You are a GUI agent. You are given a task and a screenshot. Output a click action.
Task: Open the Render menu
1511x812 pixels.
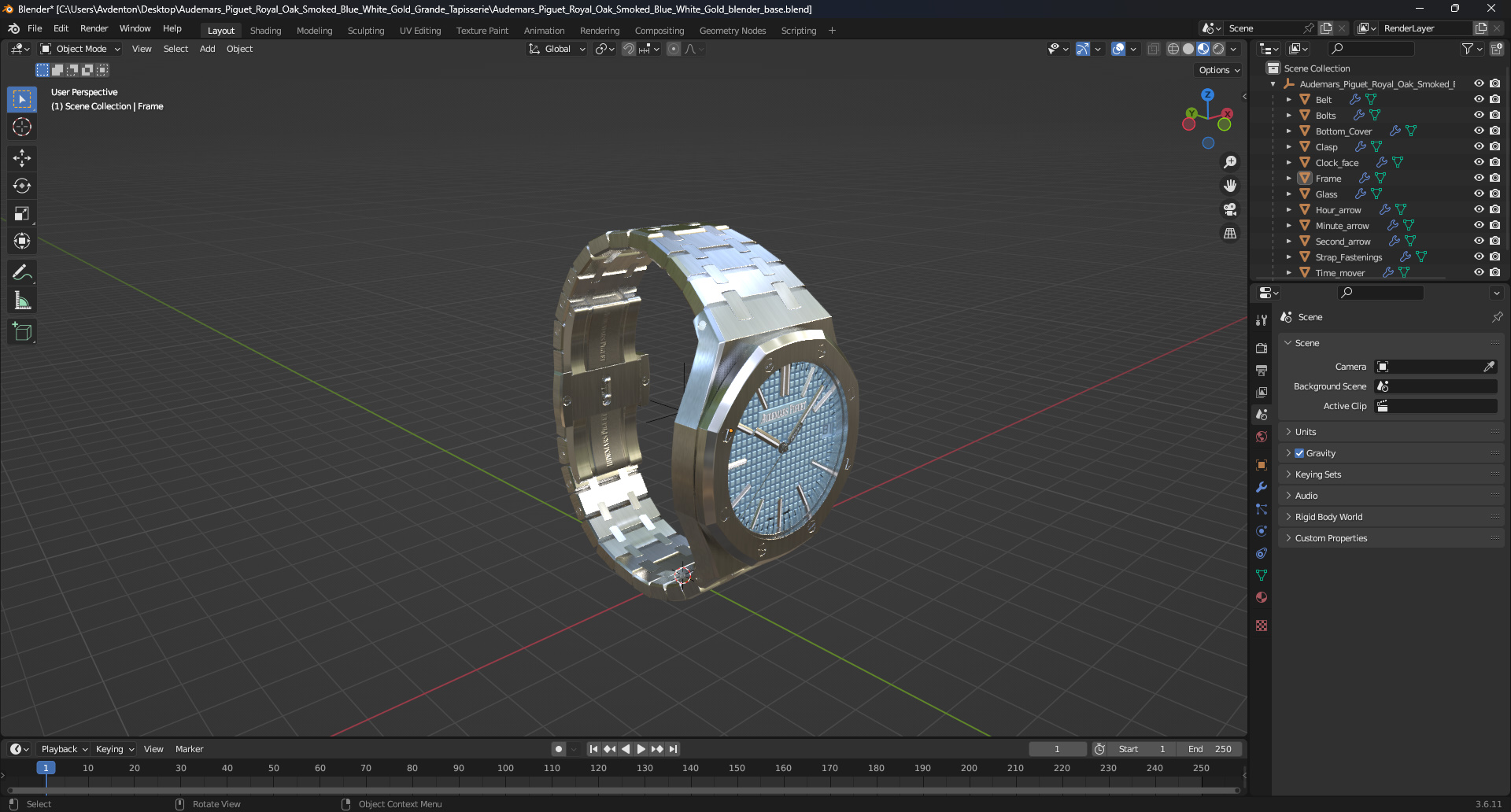tap(94, 28)
